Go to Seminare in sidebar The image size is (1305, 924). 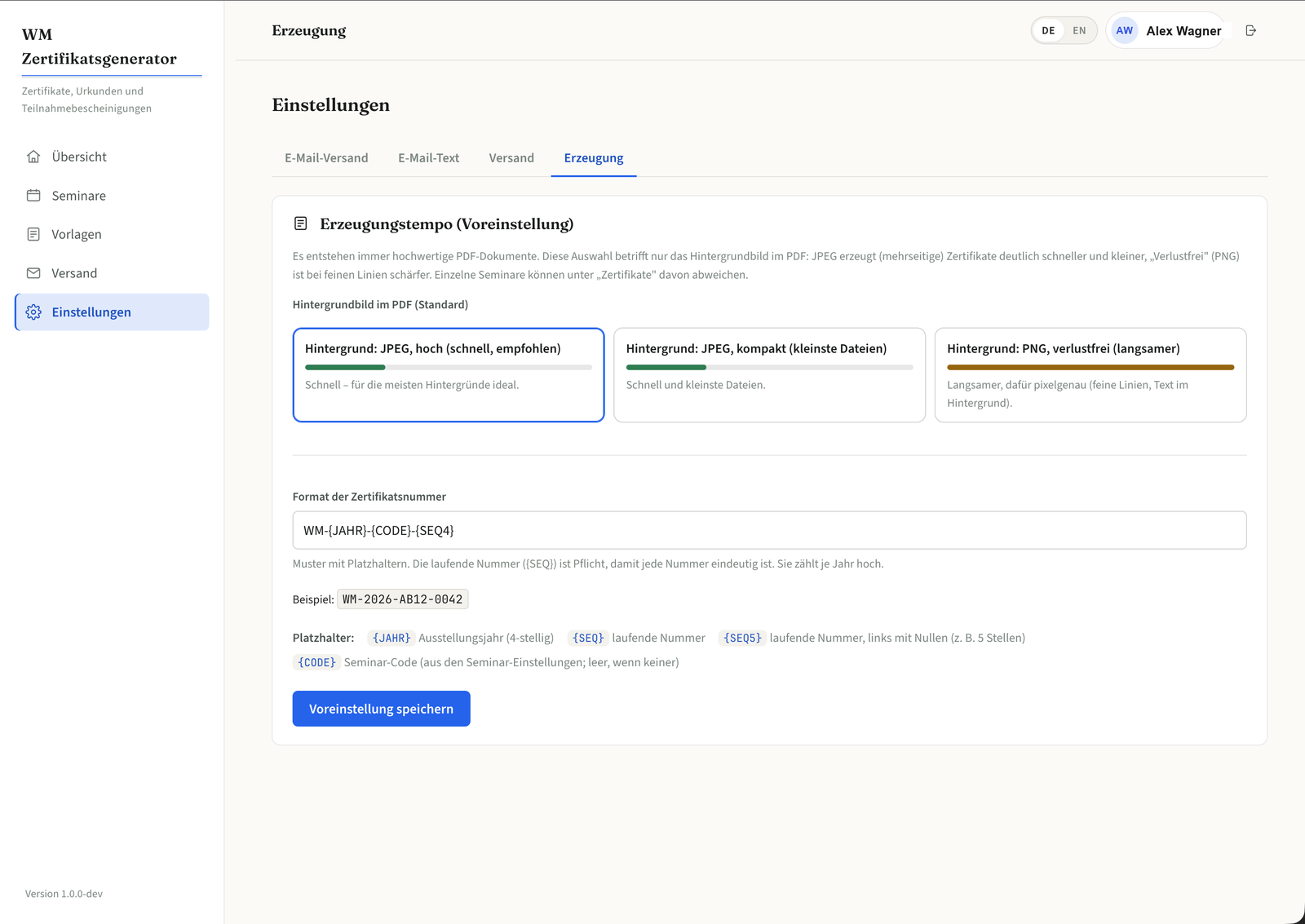tap(112, 196)
